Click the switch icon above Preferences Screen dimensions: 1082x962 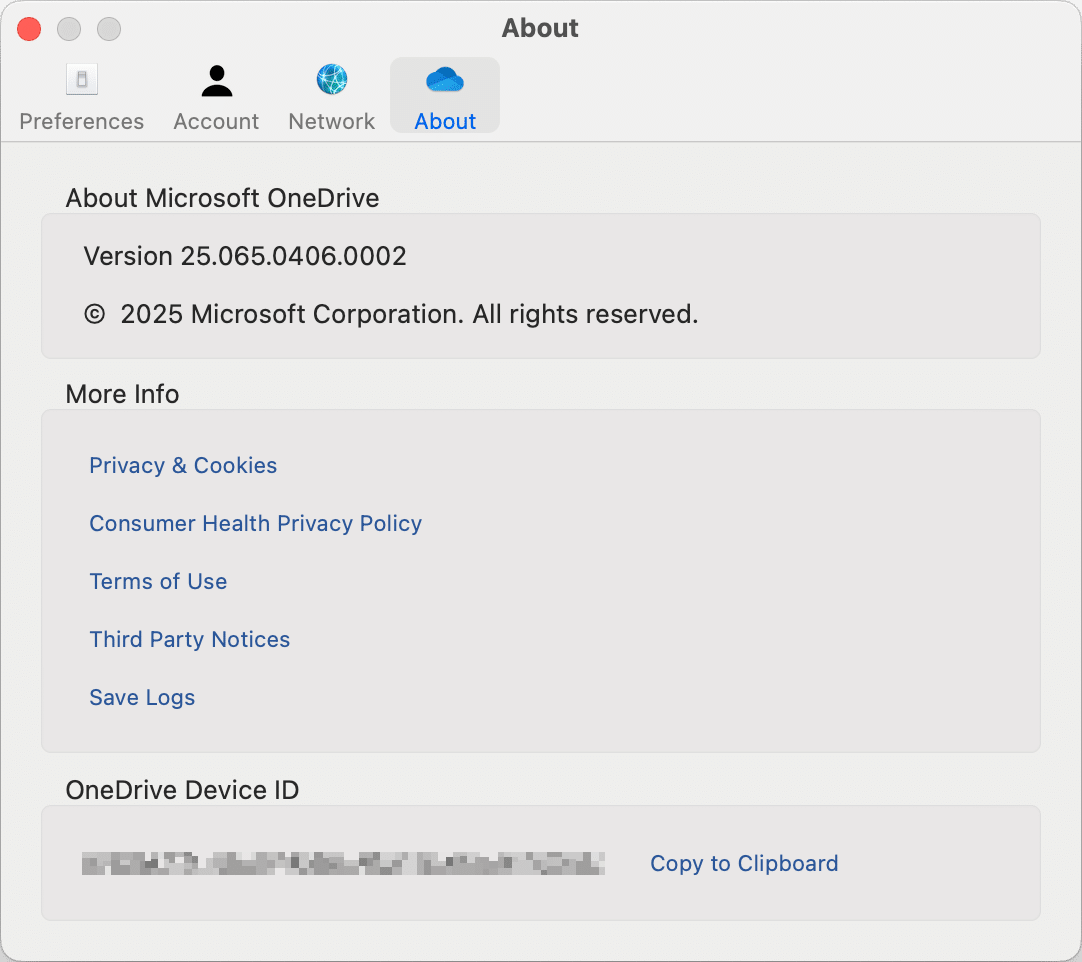coord(81,79)
